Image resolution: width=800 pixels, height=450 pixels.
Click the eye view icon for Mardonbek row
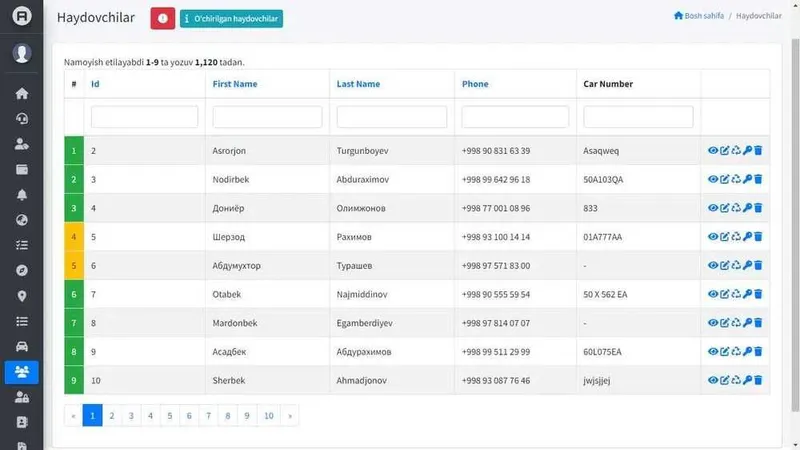point(713,323)
